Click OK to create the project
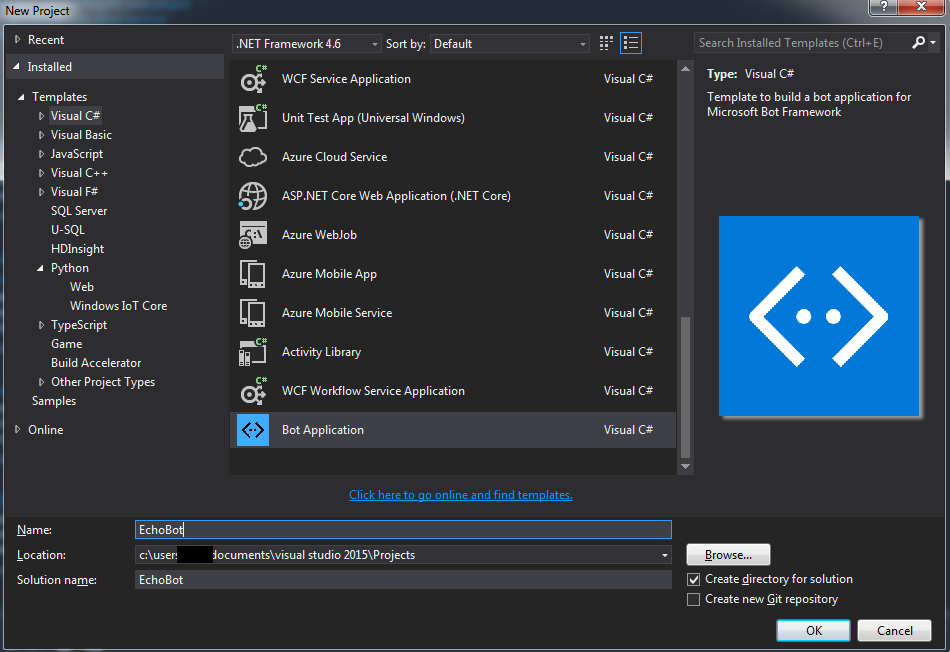The height and width of the screenshot is (652, 950). coord(814,630)
